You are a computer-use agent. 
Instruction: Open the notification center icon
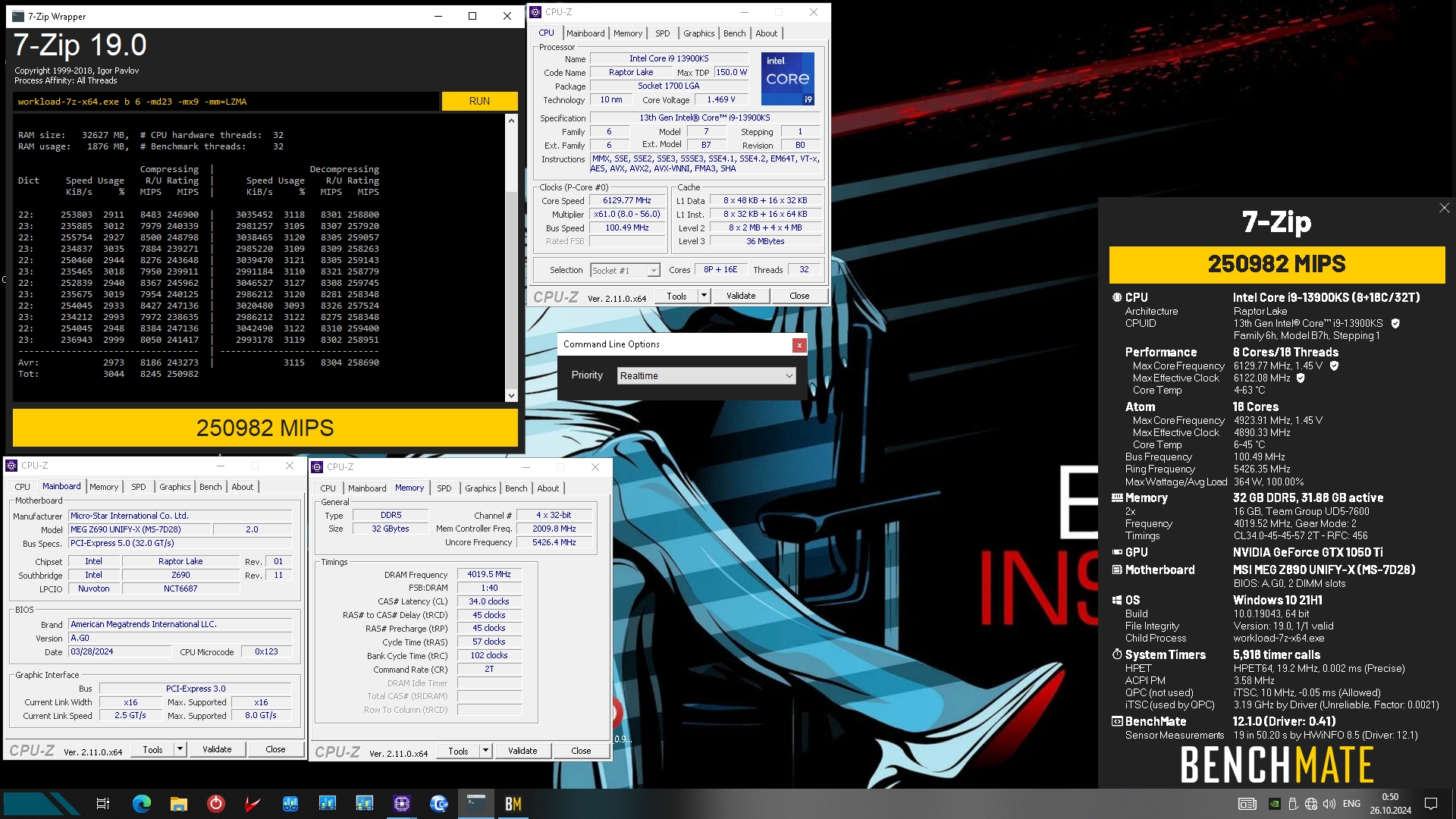click(x=1431, y=804)
